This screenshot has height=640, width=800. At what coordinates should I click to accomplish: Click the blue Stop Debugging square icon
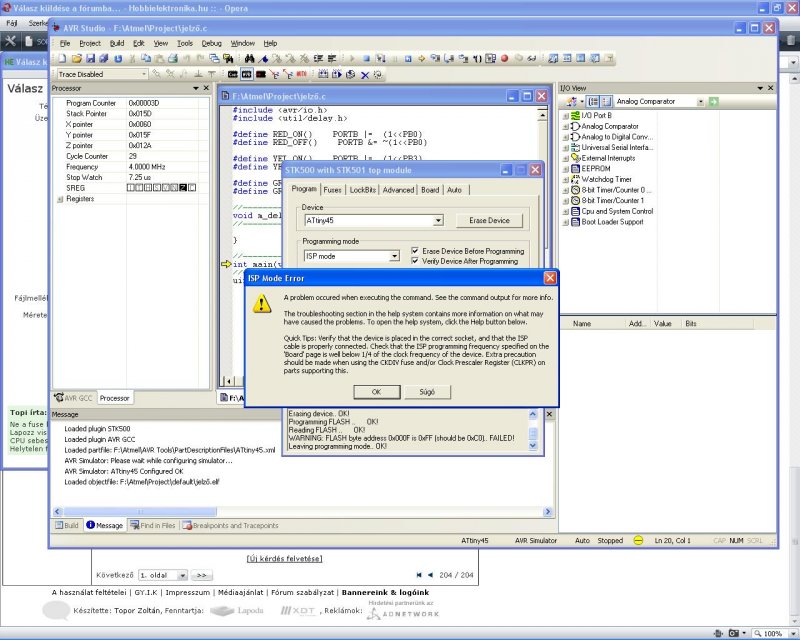tap(366, 59)
